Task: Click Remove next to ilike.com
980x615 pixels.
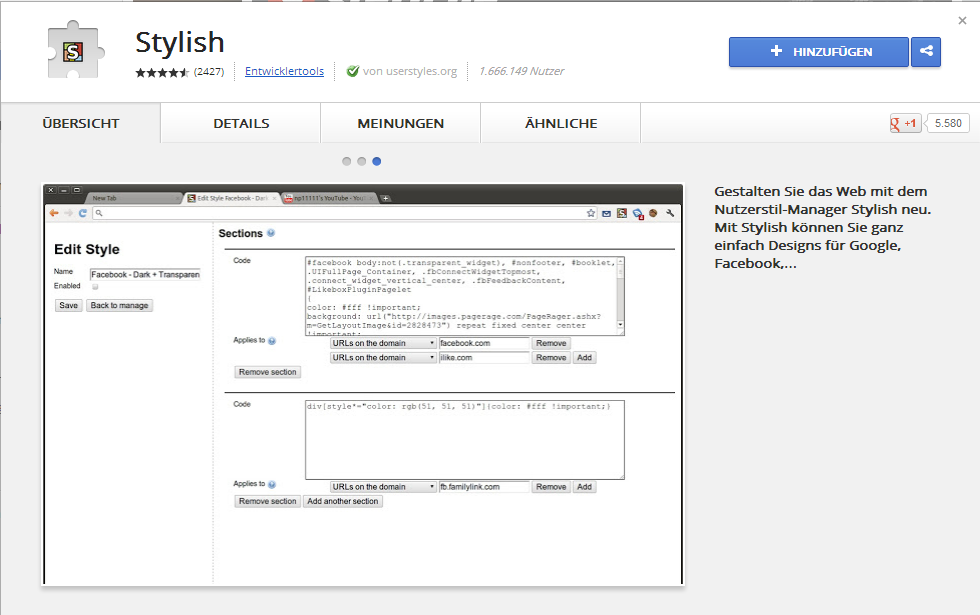Action: tap(551, 358)
